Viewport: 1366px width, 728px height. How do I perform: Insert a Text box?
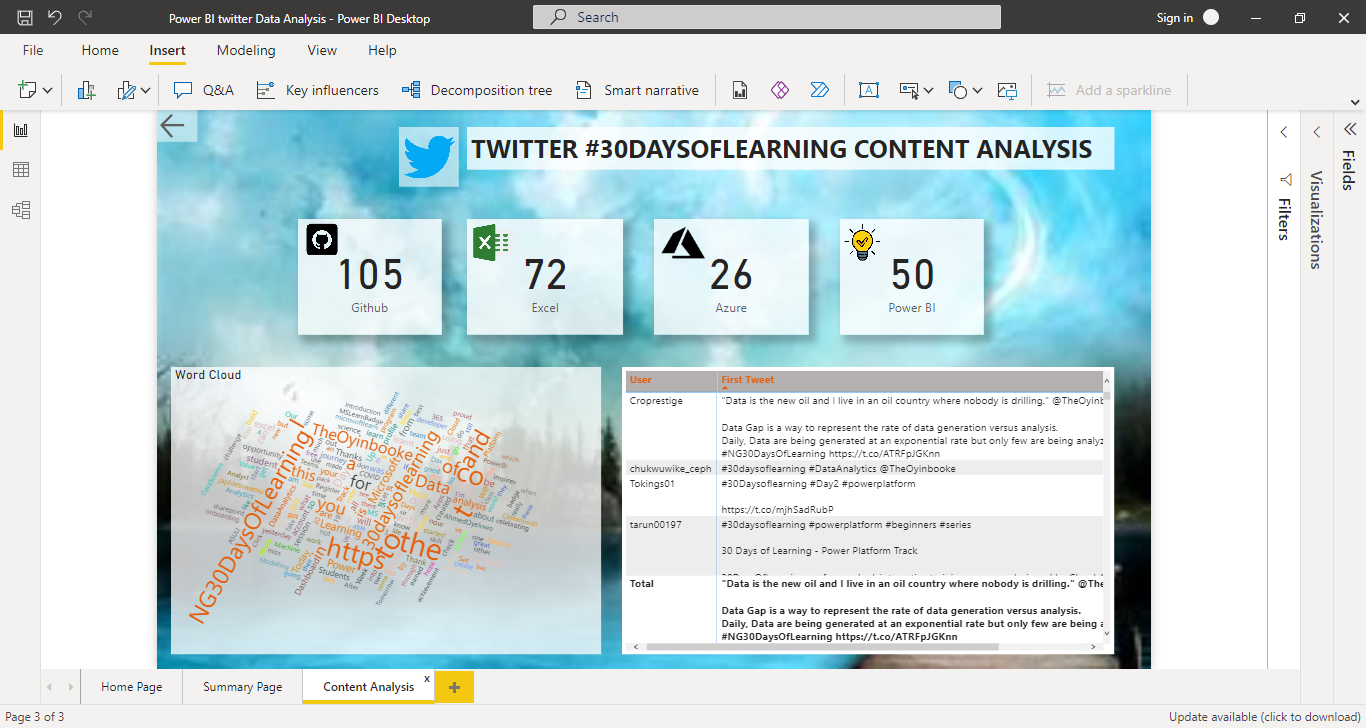(869, 90)
